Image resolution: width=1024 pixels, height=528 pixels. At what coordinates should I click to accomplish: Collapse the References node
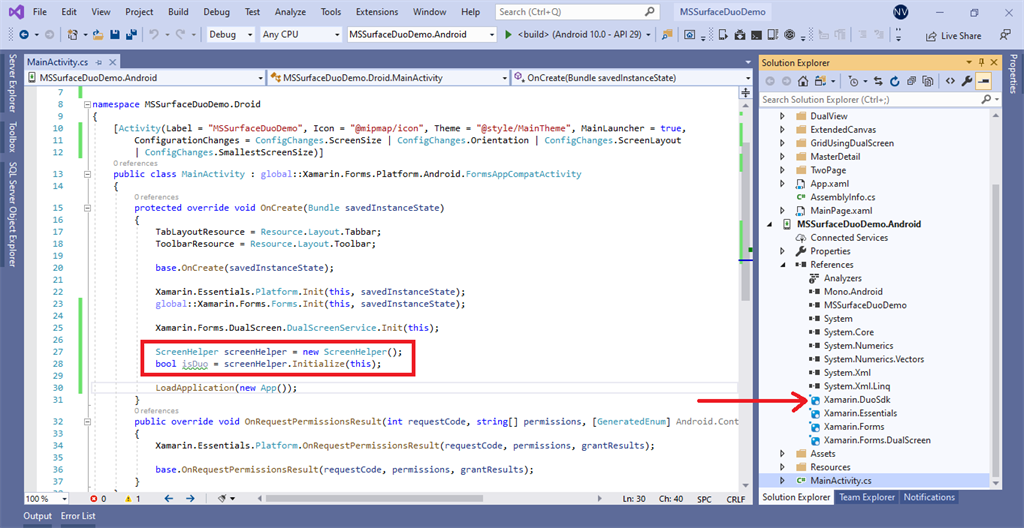click(782, 265)
